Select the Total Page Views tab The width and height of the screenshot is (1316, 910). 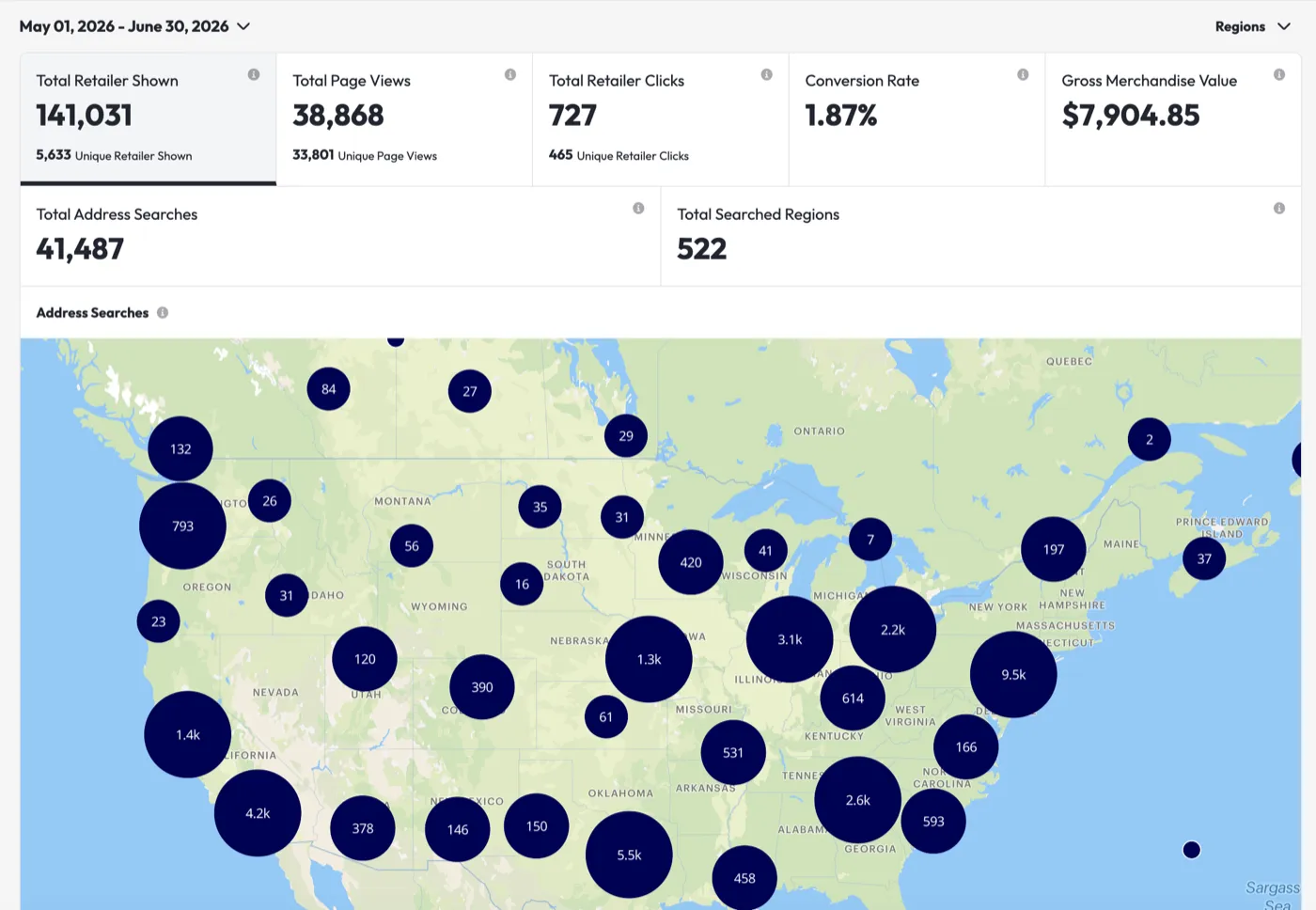click(x=404, y=119)
